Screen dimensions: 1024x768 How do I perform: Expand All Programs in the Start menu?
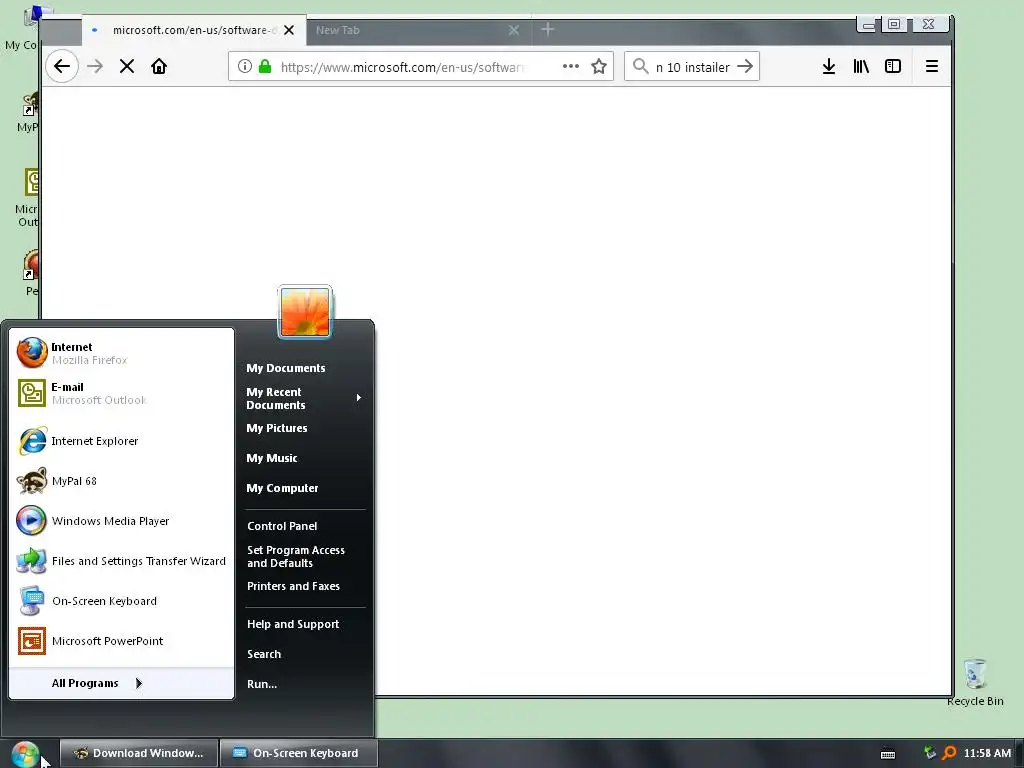tap(121, 683)
